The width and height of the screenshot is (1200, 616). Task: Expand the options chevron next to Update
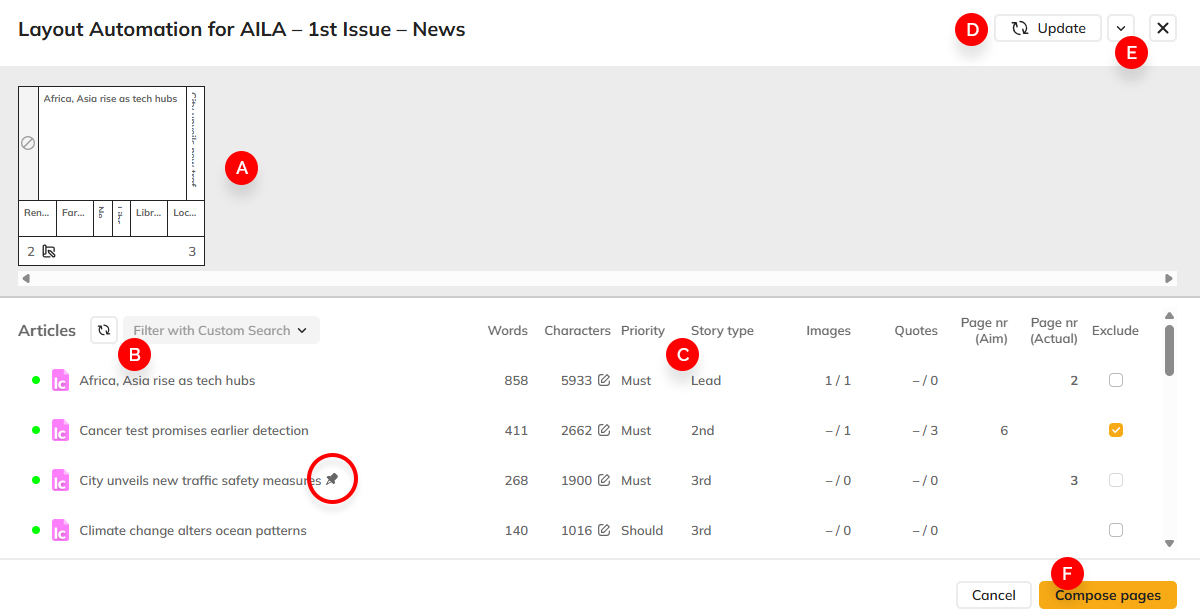[x=1121, y=28]
